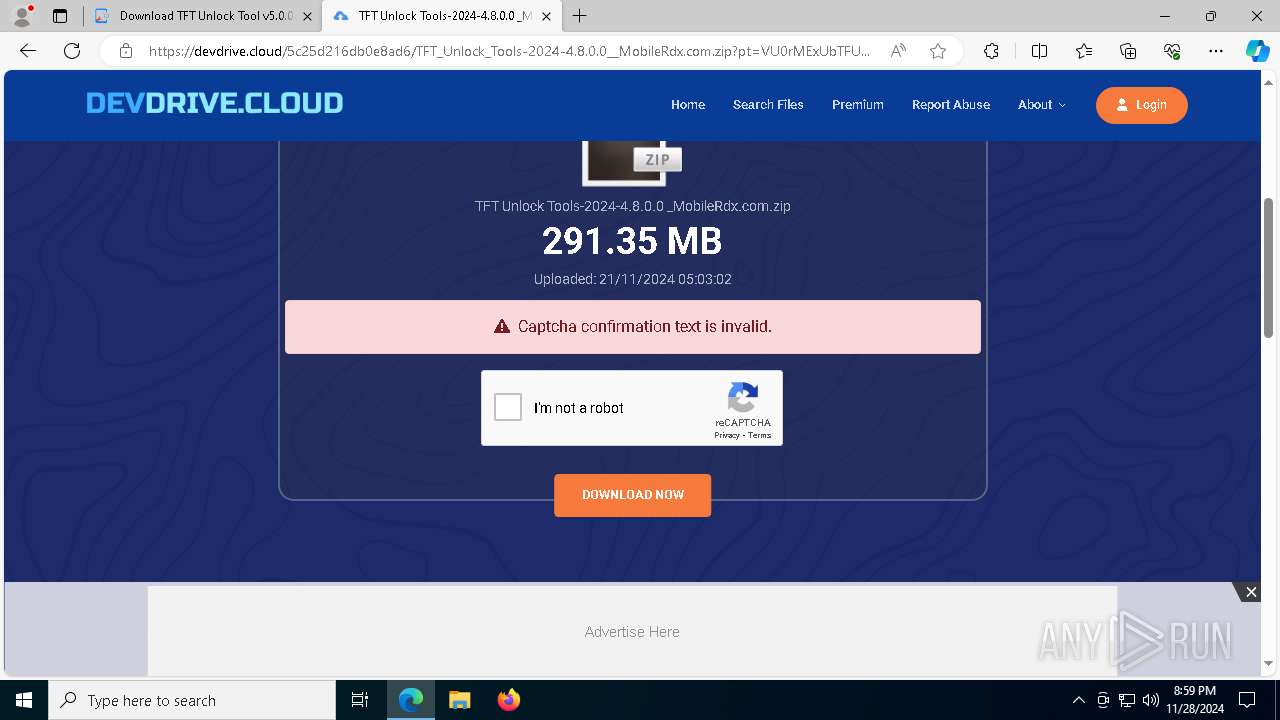Click the orange Login button

tap(1142, 105)
